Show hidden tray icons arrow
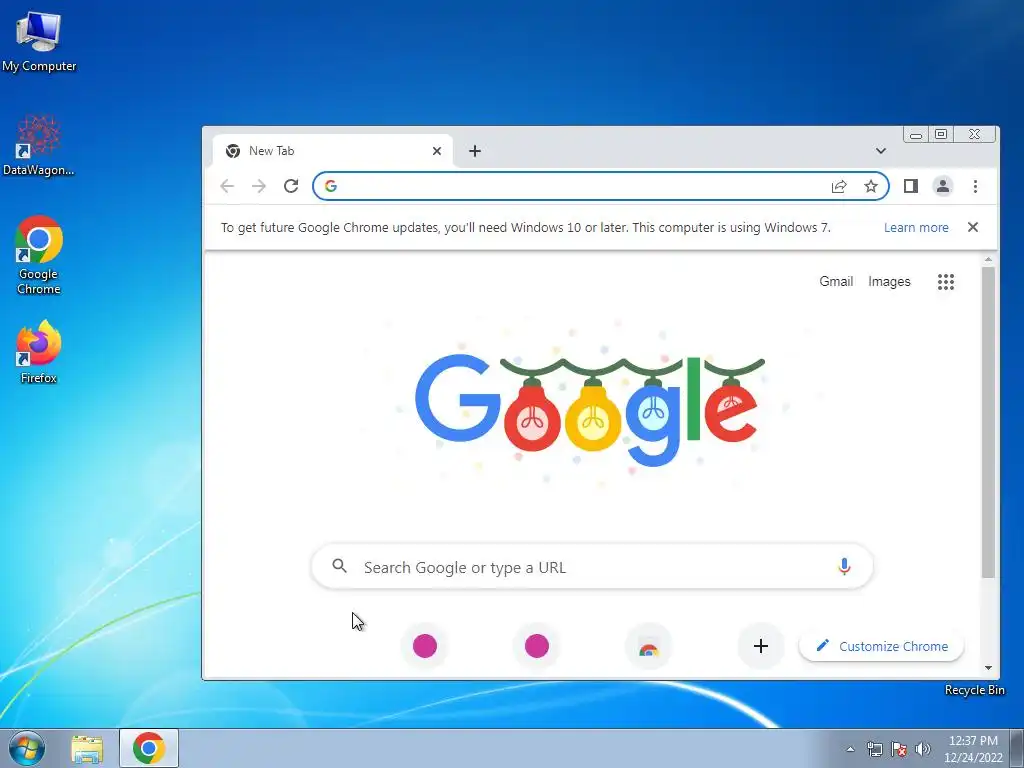The image size is (1024, 768). point(850,749)
